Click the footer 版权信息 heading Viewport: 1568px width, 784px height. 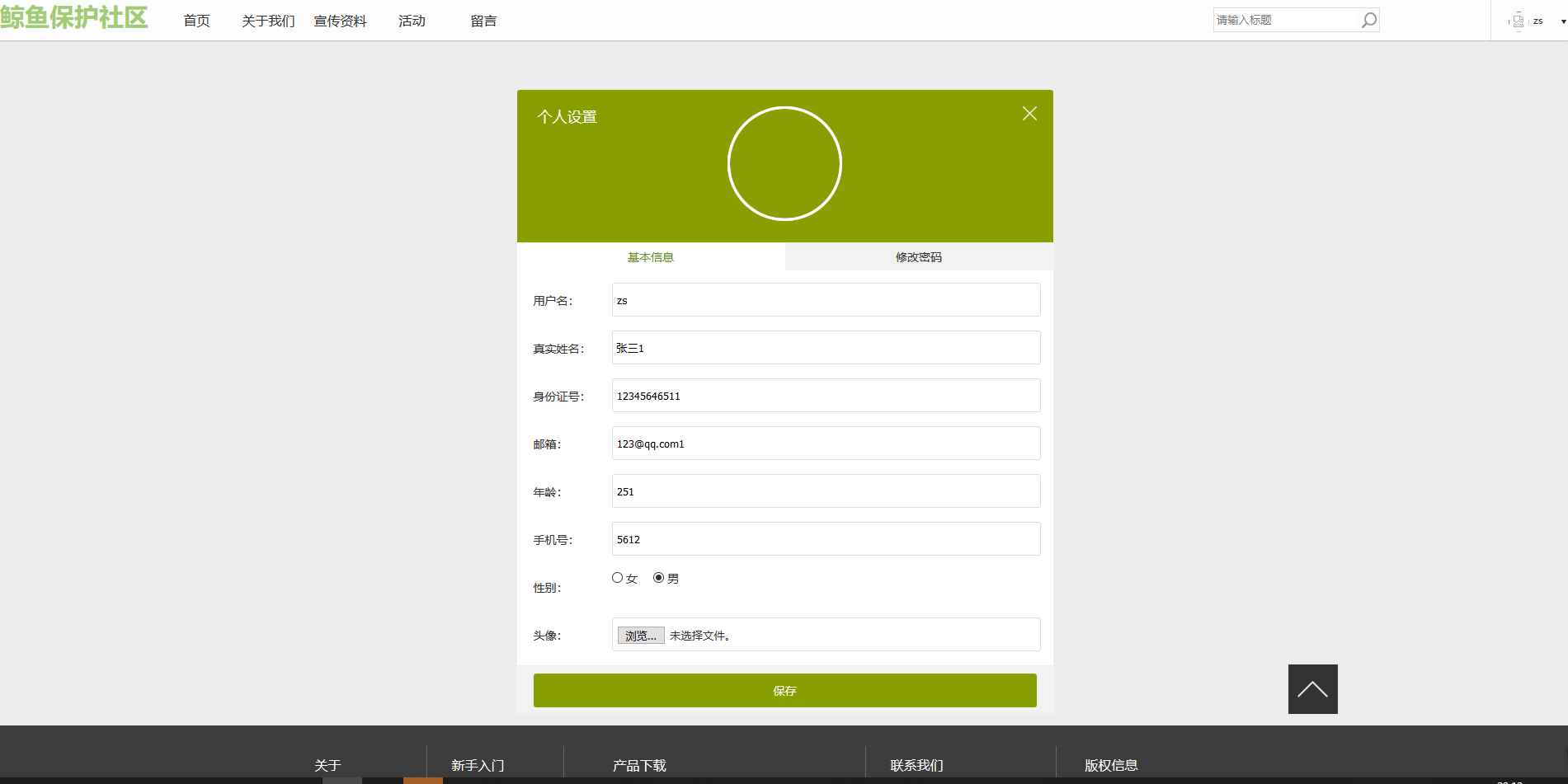(1111, 766)
